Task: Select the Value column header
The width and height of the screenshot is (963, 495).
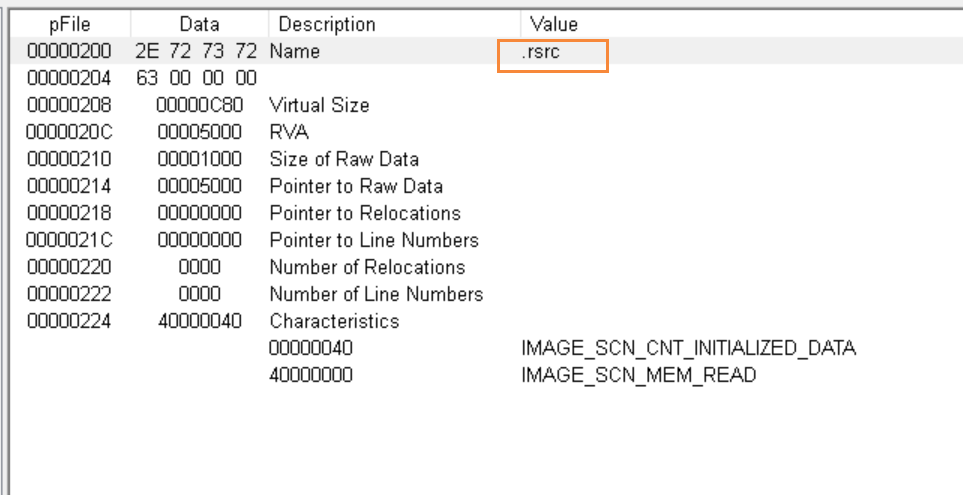Action: (x=554, y=24)
